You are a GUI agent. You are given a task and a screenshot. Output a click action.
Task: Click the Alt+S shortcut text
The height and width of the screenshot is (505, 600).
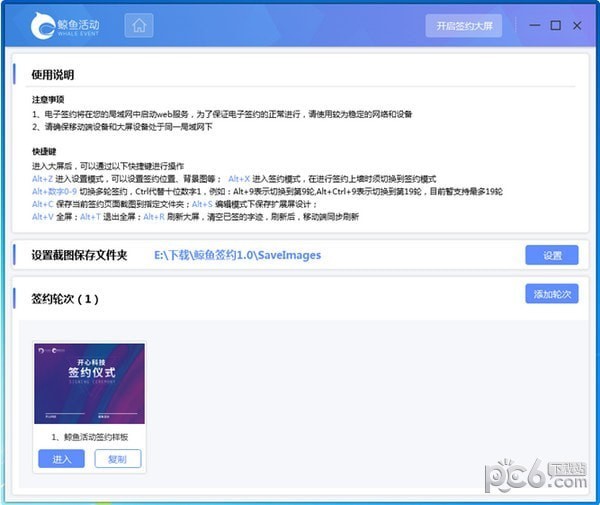[x=202, y=204]
